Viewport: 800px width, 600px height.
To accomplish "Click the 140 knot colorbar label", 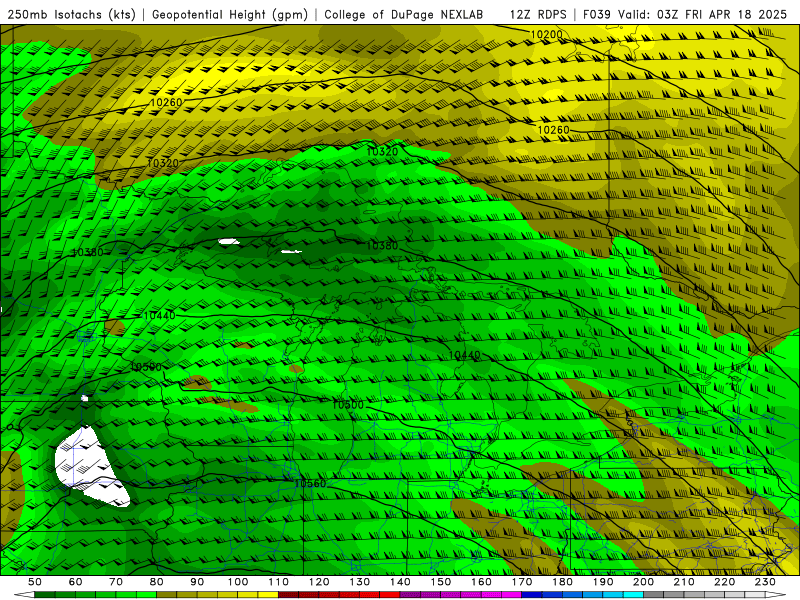I will coord(400,582).
